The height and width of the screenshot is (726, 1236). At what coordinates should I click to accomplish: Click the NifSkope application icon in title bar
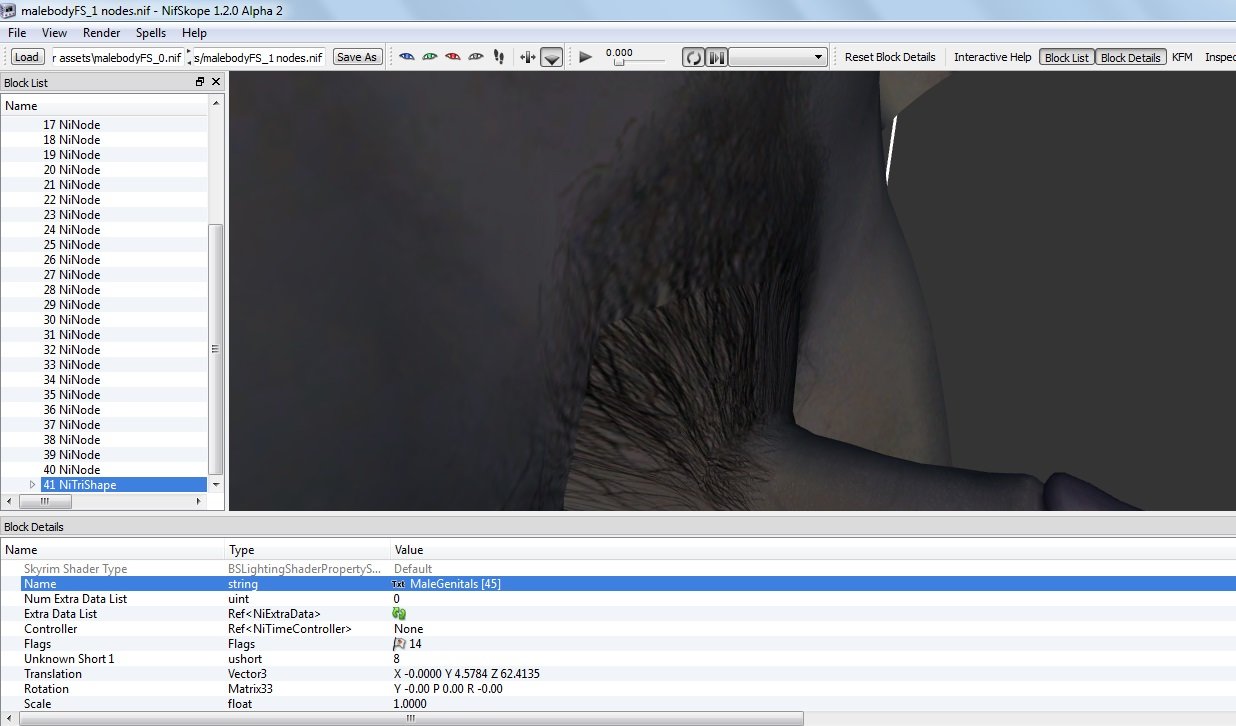pyautogui.click(x=9, y=8)
